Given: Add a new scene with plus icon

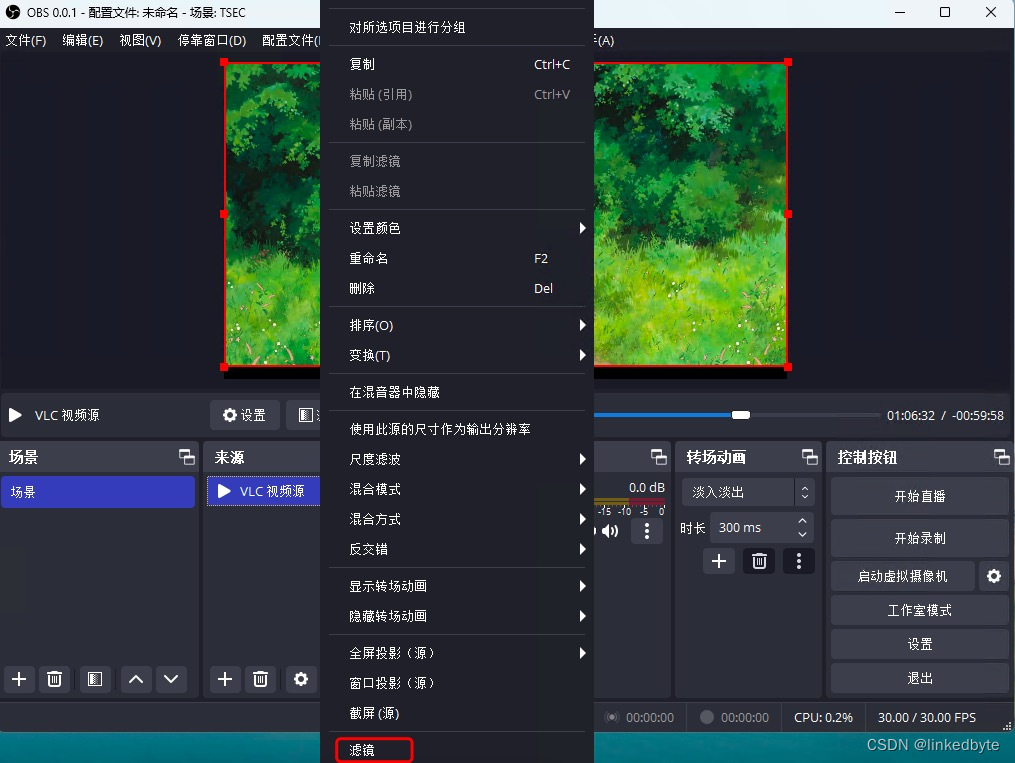Looking at the screenshot, I should [19, 679].
